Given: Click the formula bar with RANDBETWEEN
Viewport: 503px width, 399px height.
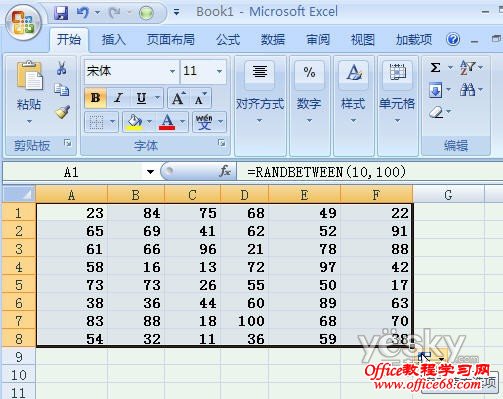Looking at the screenshot, I should click(369, 172).
